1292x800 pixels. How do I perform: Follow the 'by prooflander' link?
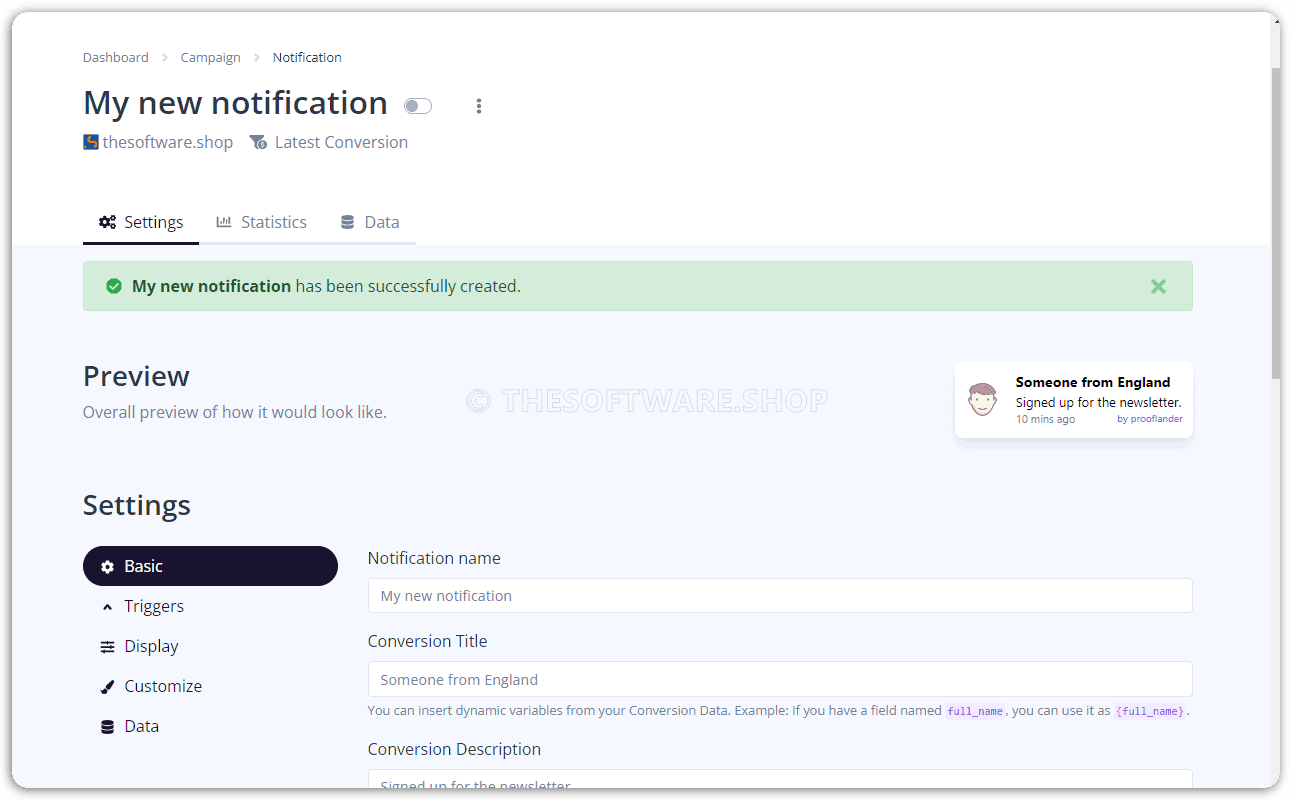[x=1150, y=419]
